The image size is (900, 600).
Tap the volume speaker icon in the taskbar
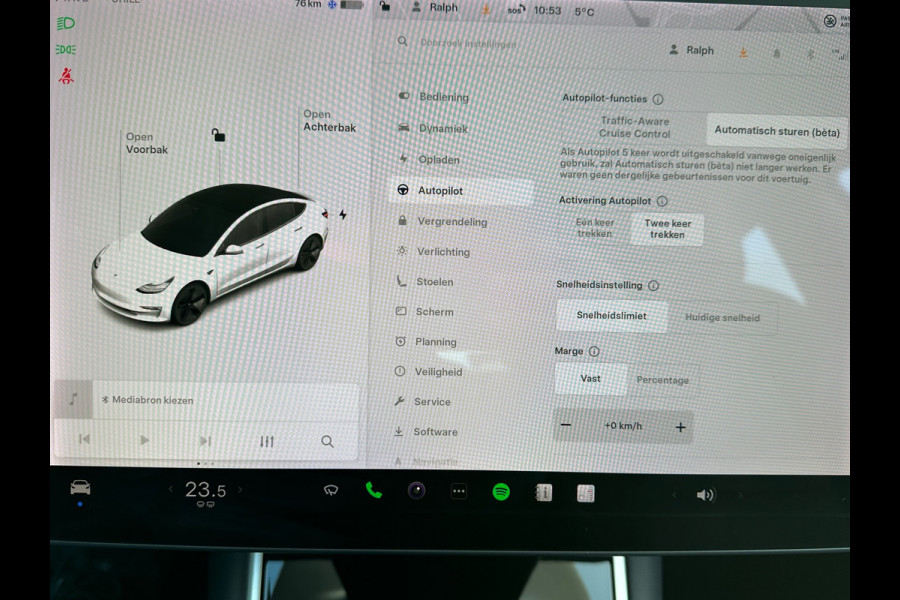tap(708, 494)
